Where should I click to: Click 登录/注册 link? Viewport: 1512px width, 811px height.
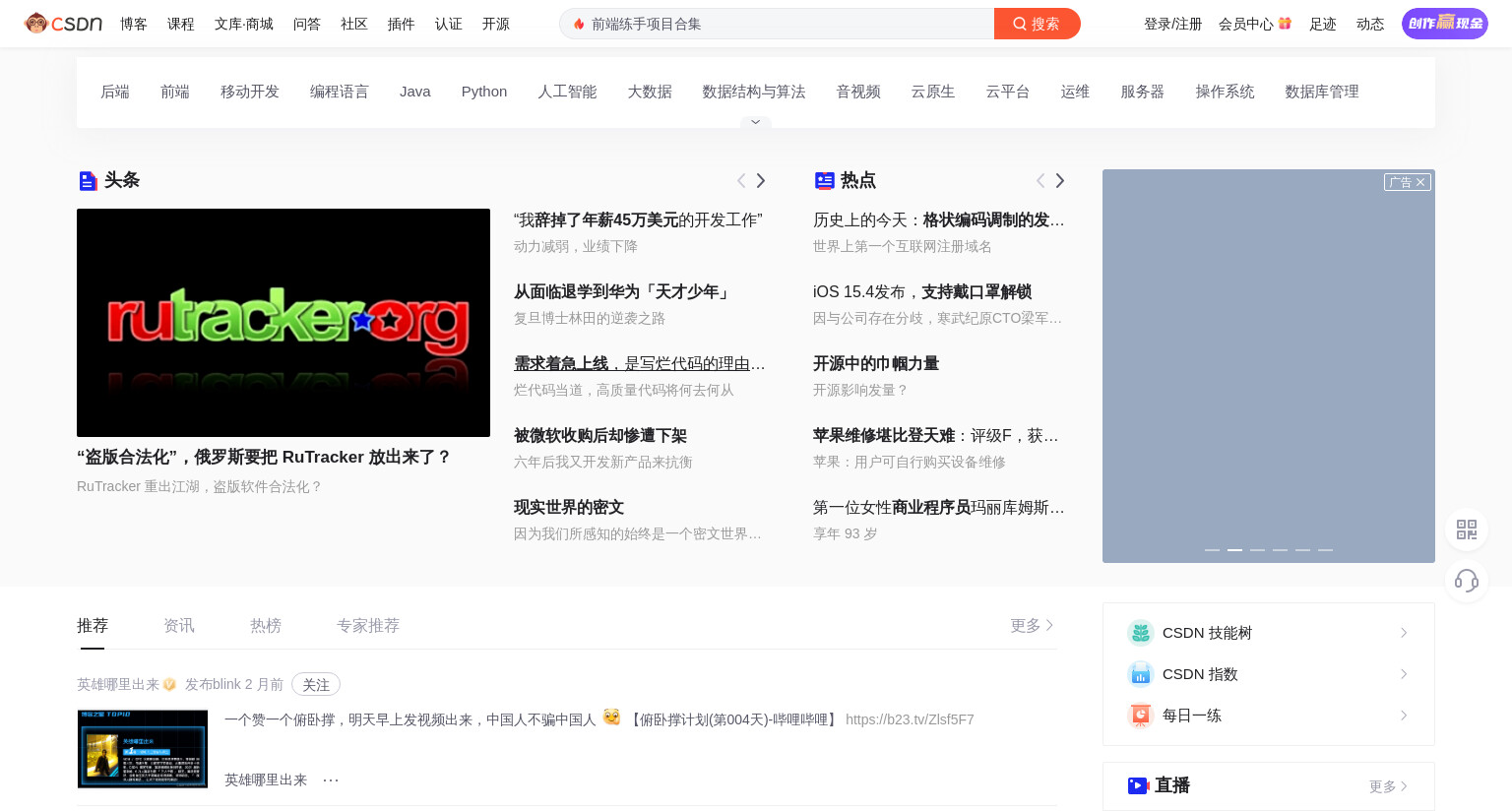coord(1172,24)
